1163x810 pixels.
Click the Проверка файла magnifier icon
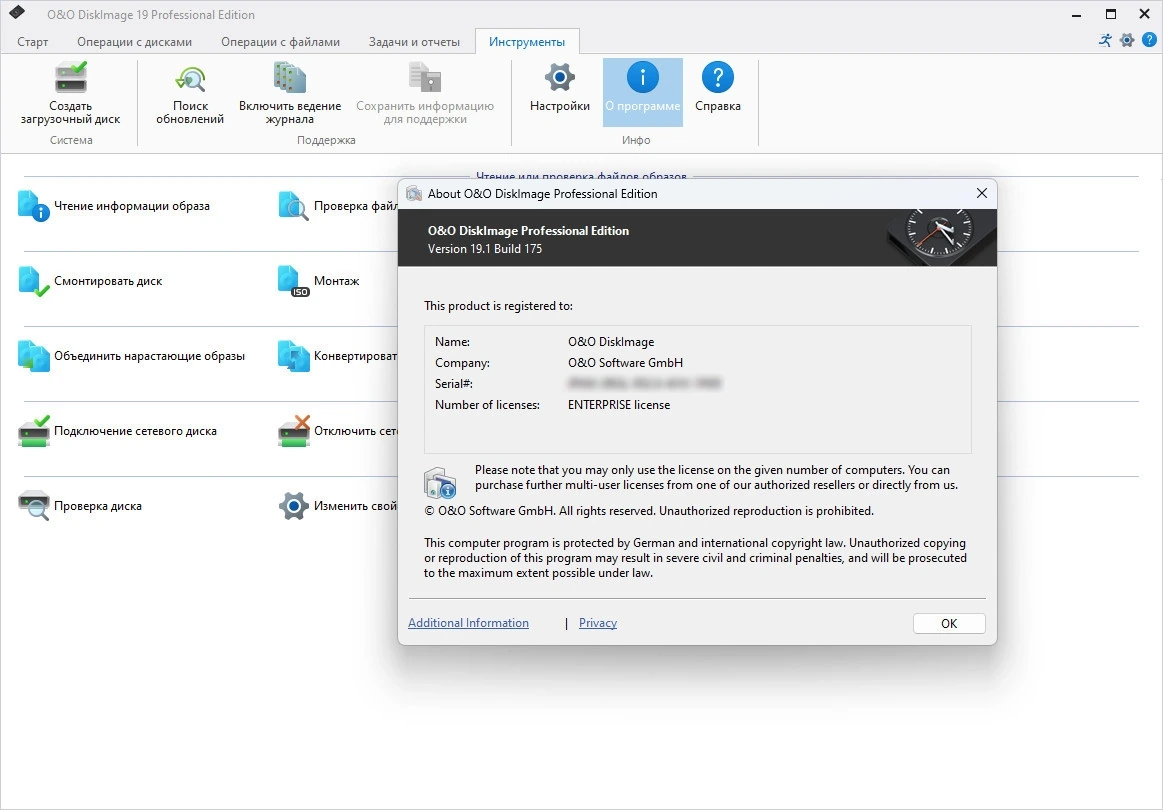click(293, 206)
